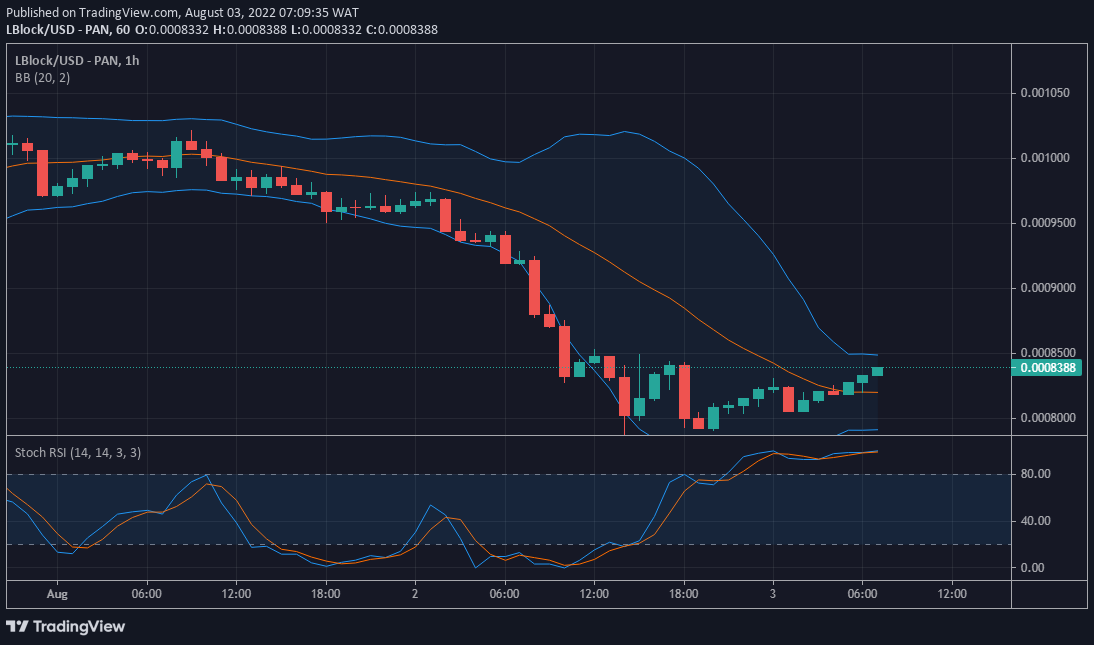Click the TradingView logo at the bottom

(x=66, y=626)
